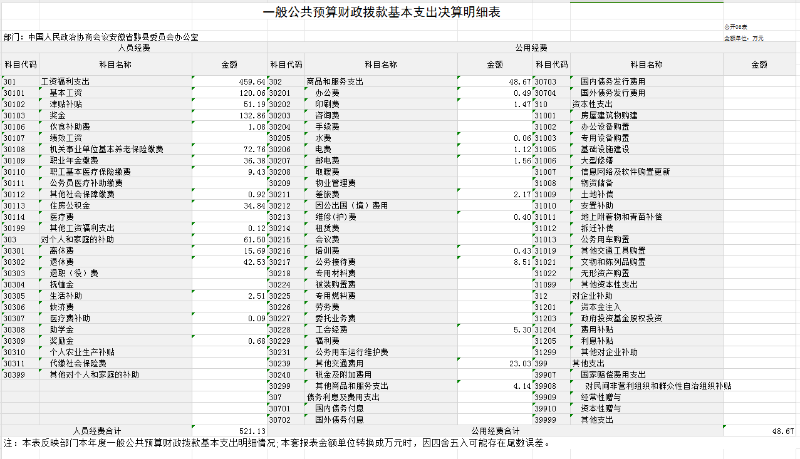Select the 注 footnote text at the bottom
Screen dimensions: 800x459
[x=280, y=442]
